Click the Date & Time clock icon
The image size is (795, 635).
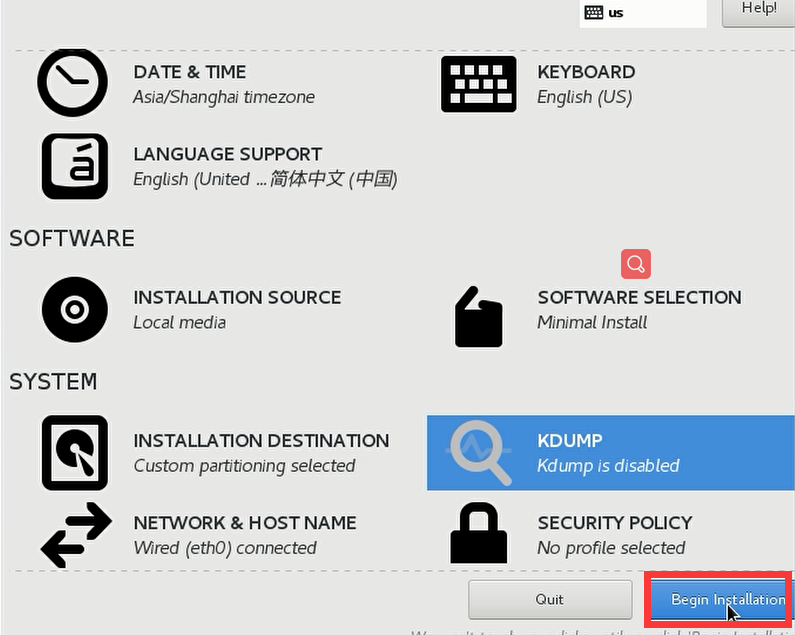(72, 83)
